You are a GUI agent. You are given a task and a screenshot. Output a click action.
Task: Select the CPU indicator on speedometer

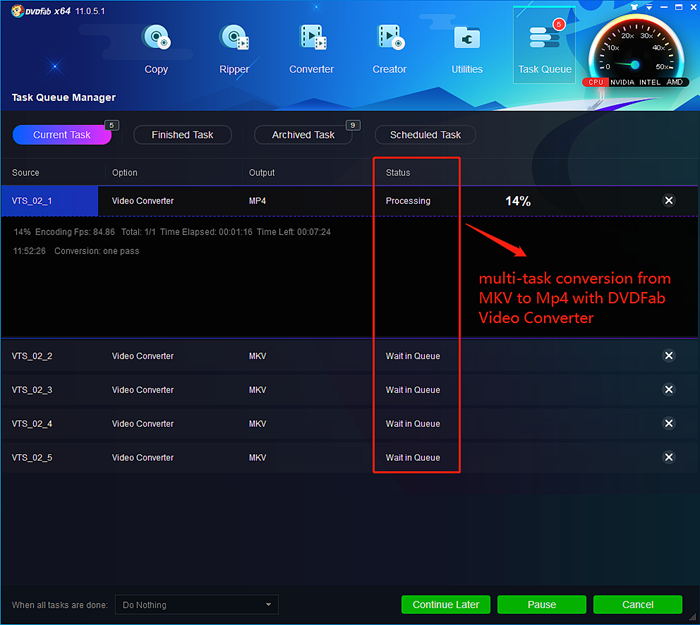click(x=596, y=82)
